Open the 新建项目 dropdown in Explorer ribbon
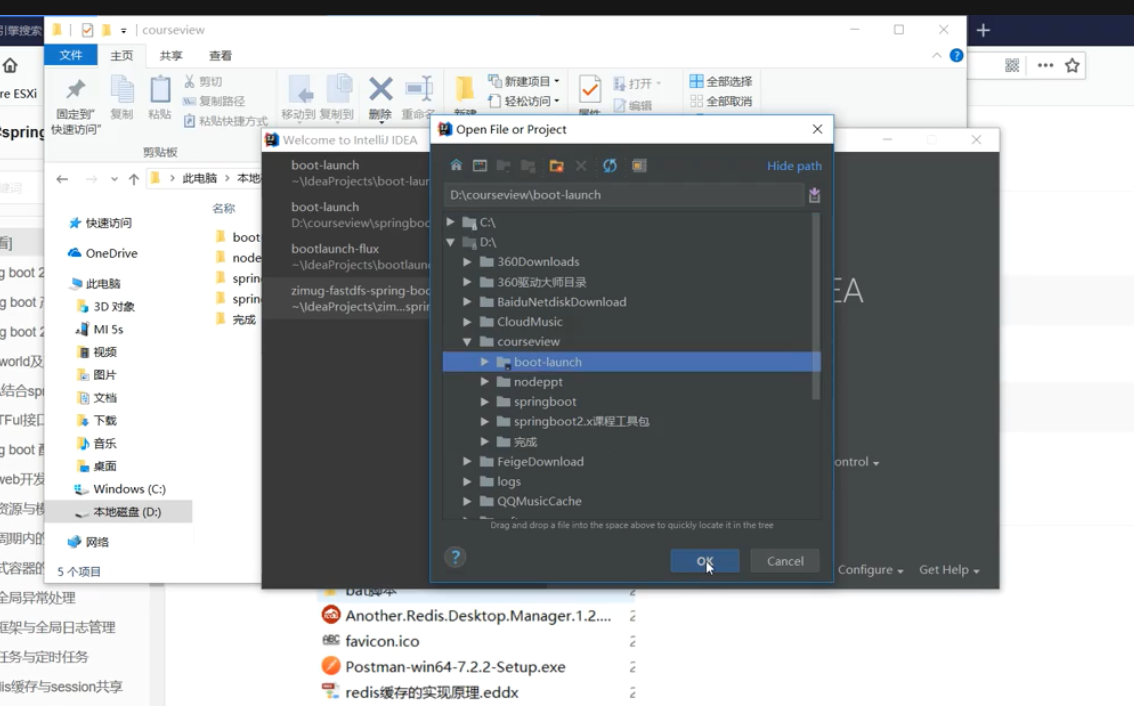The width and height of the screenshot is (1134, 706). [524, 81]
